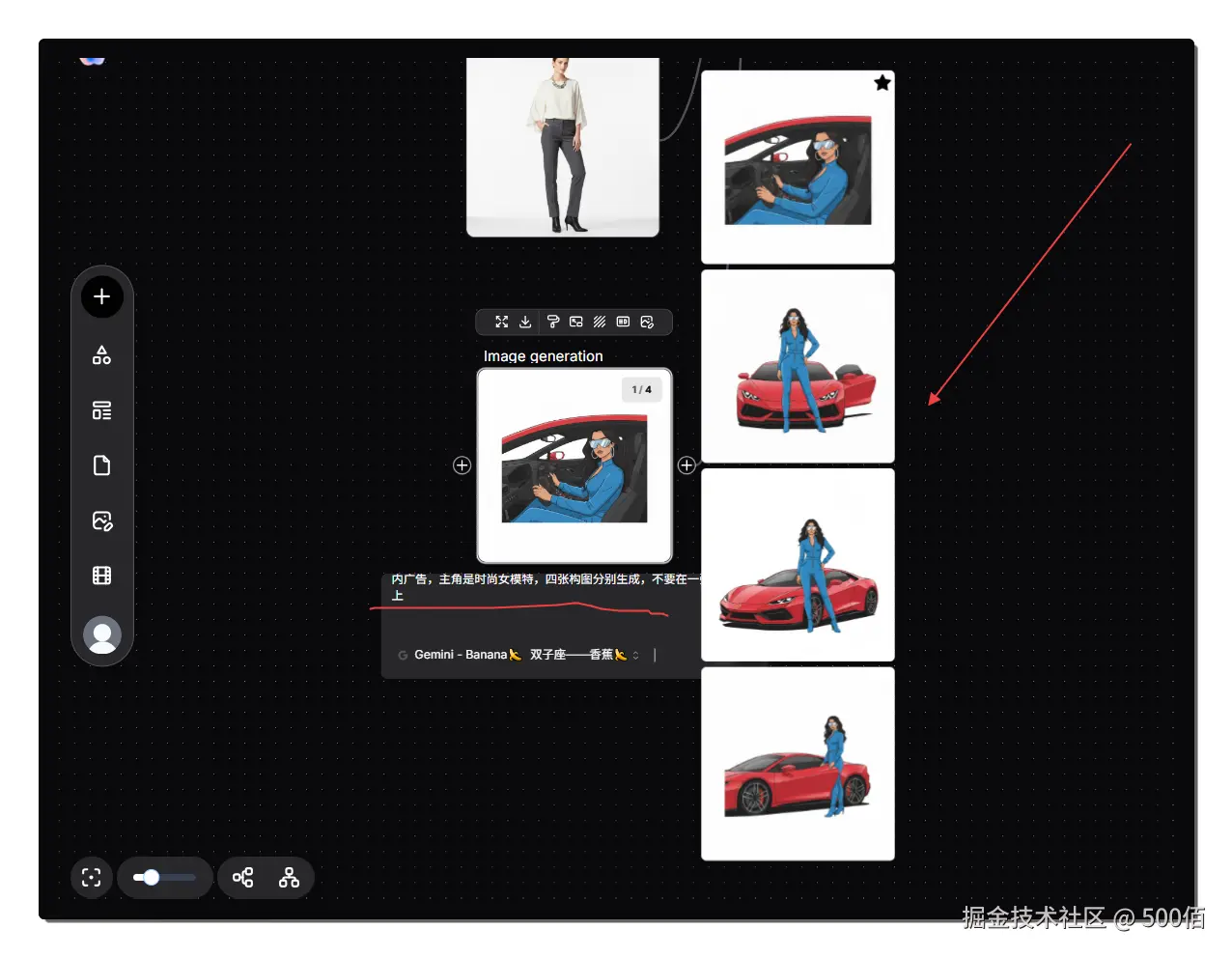Click the HD quality icon in the toolbar

[x=623, y=322]
